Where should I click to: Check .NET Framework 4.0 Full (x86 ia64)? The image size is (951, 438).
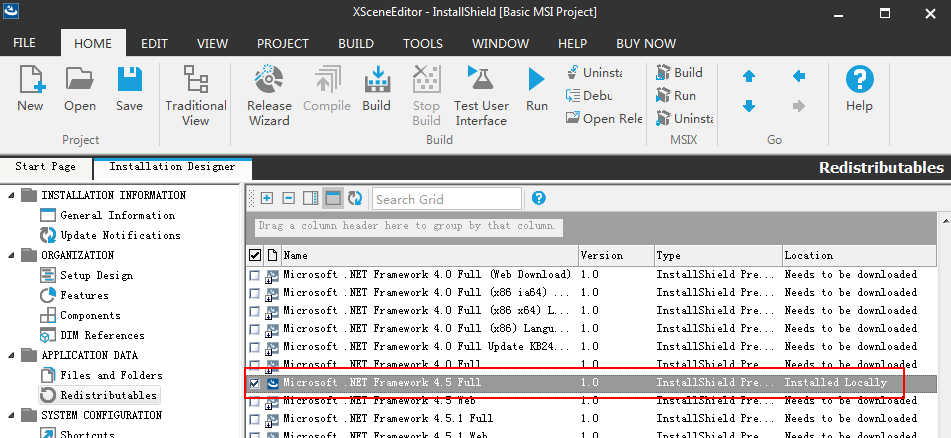pyautogui.click(x=255, y=294)
